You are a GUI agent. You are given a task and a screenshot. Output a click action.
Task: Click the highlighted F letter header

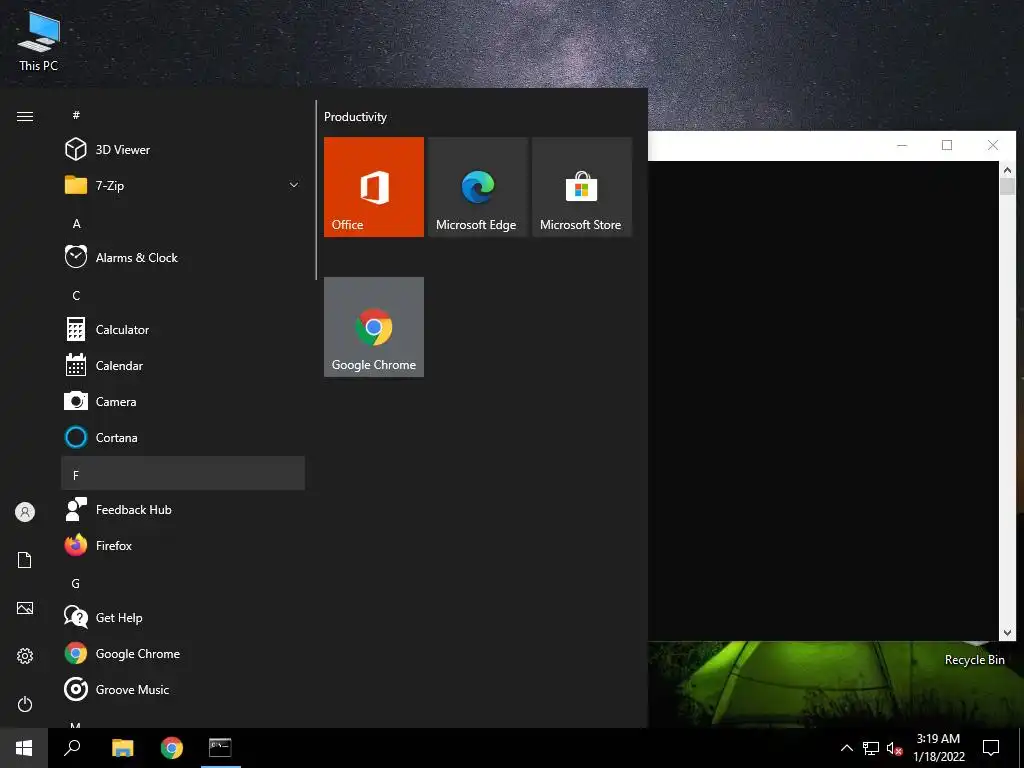click(x=183, y=473)
